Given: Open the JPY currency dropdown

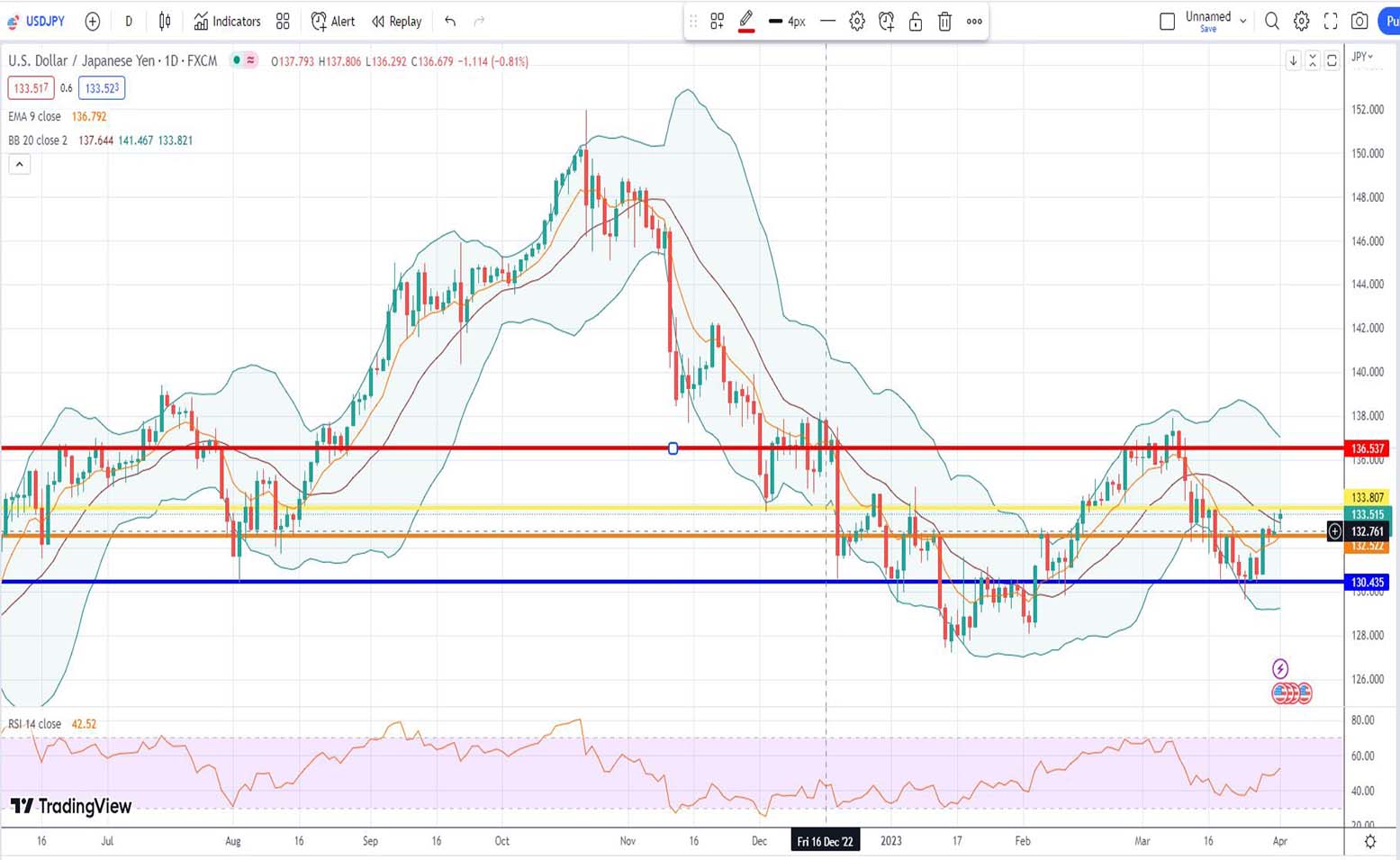Looking at the screenshot, I should coord(1363,57).
